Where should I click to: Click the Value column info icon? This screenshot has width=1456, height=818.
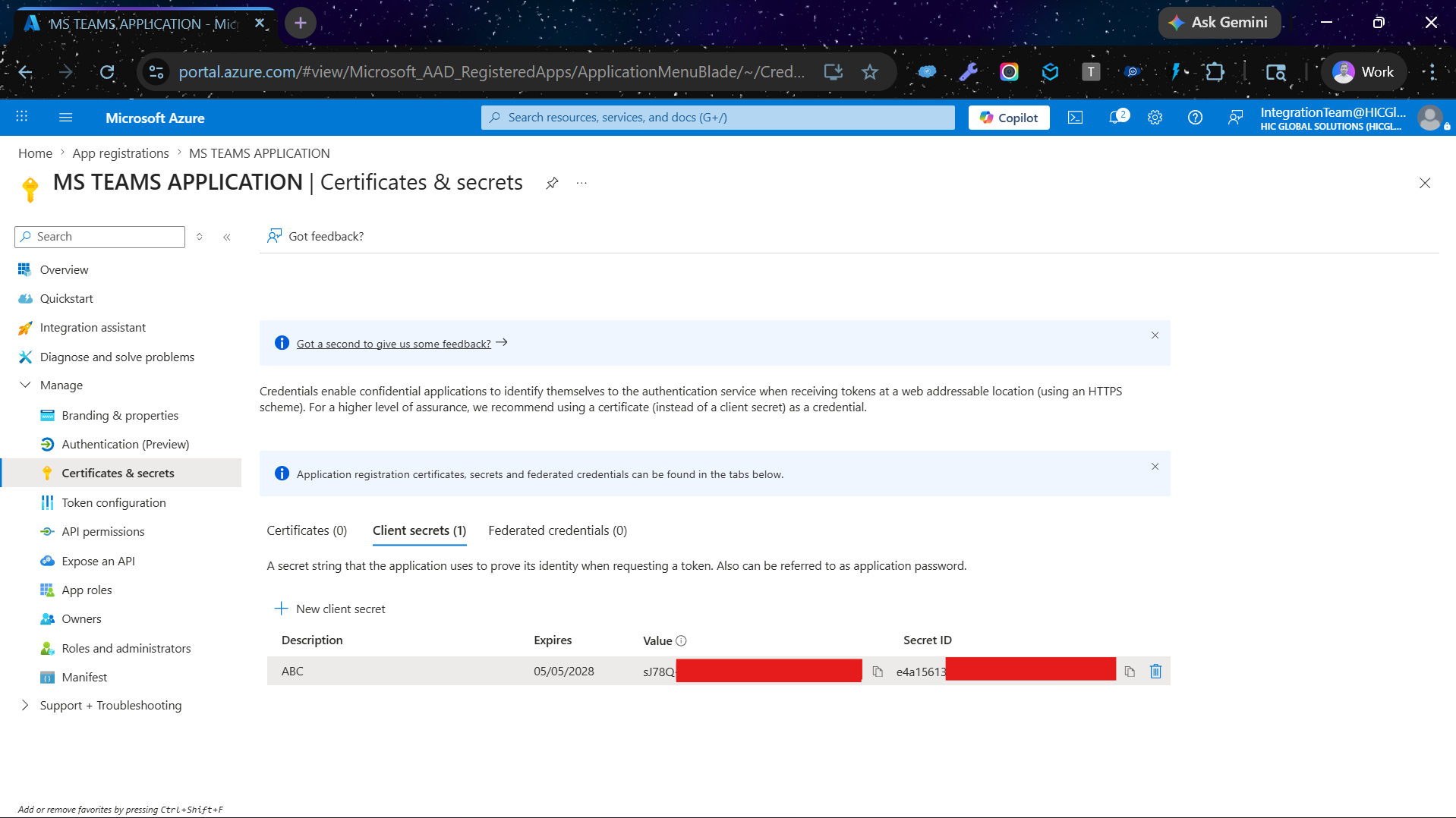[681, 640]
